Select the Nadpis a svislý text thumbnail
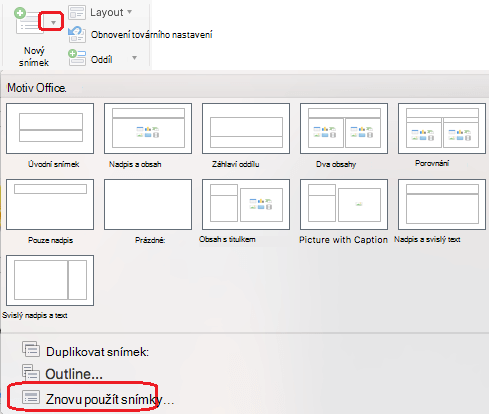This screenshot has width=489, height=414. (x=442, y=204)
